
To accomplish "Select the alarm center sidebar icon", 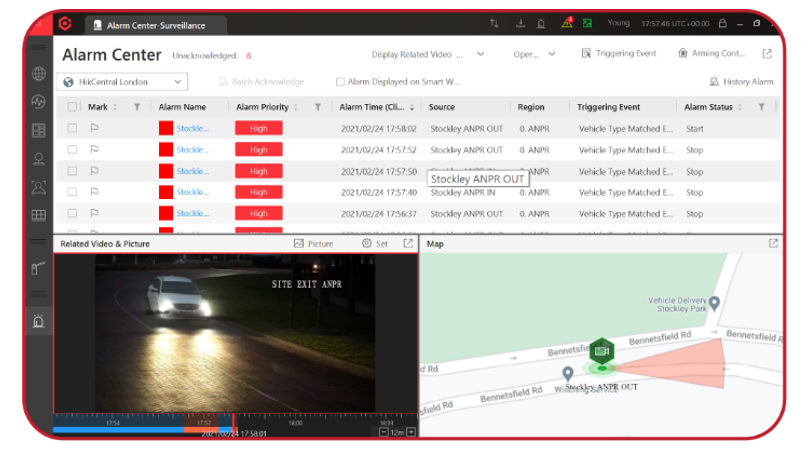I will pos(39,321).
